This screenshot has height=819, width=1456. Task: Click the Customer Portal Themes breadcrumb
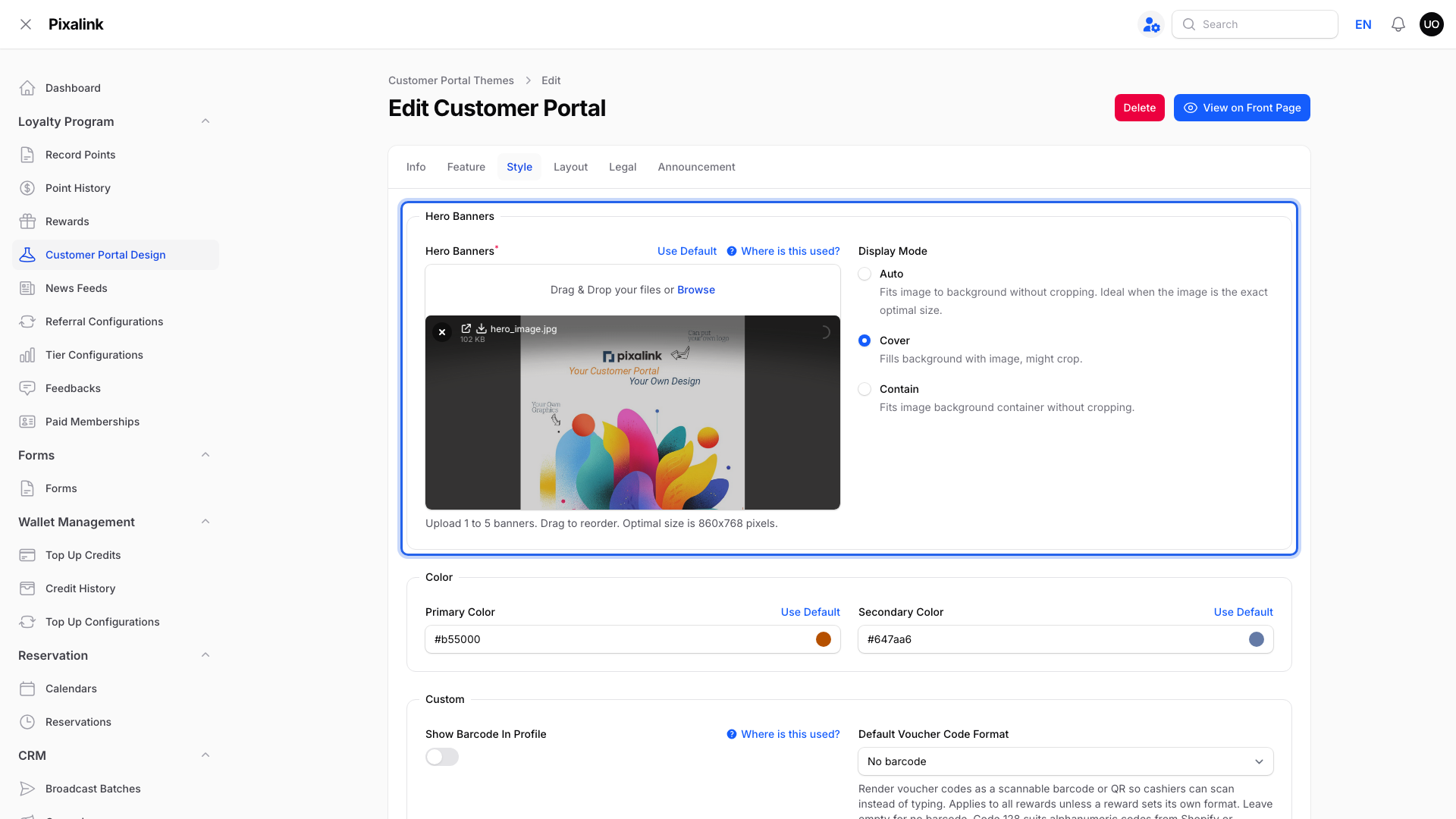[451, 80]
